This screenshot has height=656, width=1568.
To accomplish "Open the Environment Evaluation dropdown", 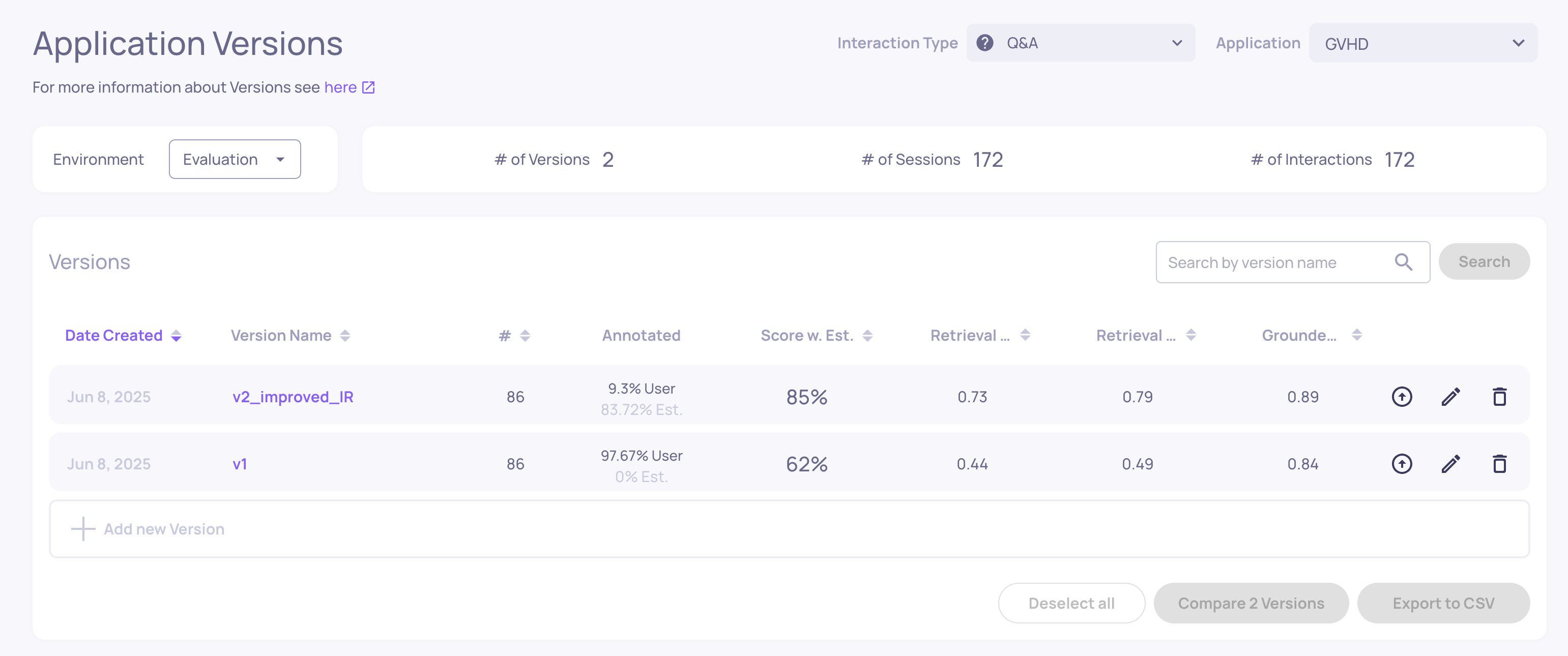I will click(235, 160).
